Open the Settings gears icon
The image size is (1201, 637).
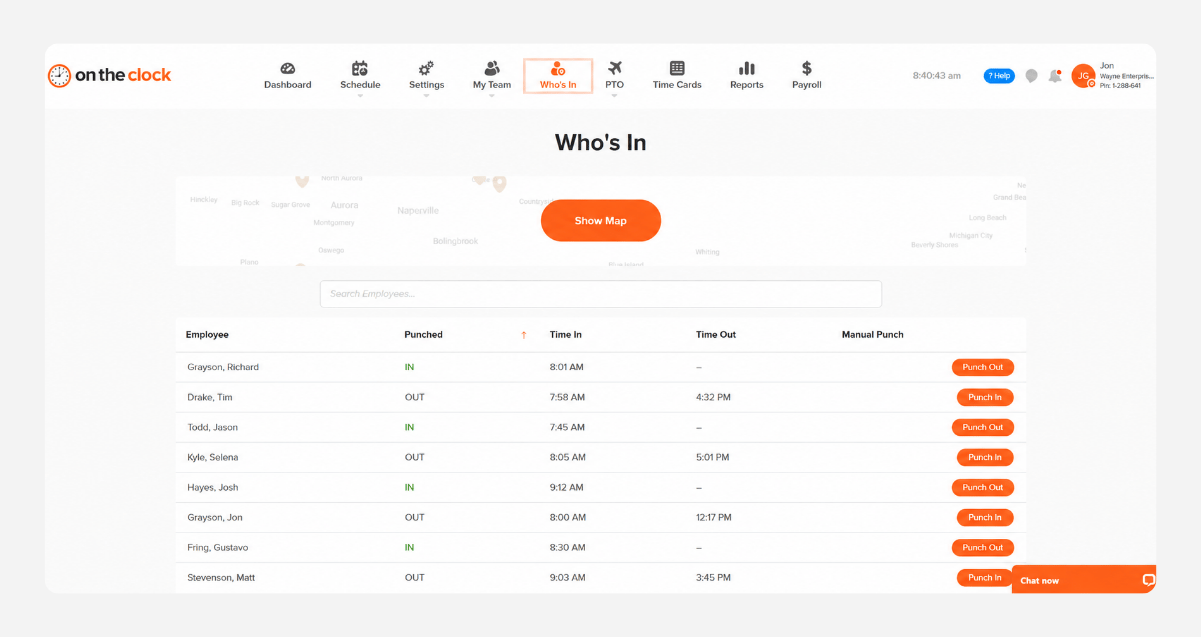tap(426, 69)
